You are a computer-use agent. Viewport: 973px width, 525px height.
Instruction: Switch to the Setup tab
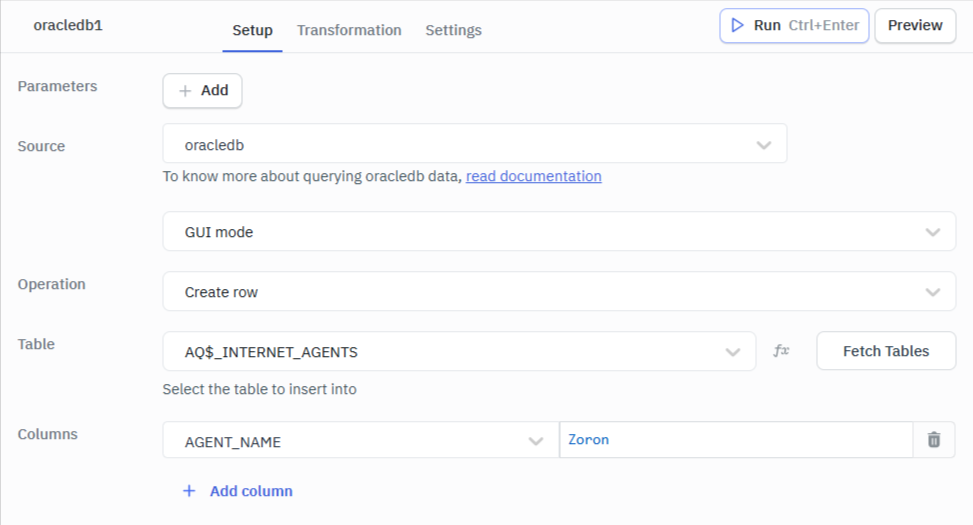[252, 30]
